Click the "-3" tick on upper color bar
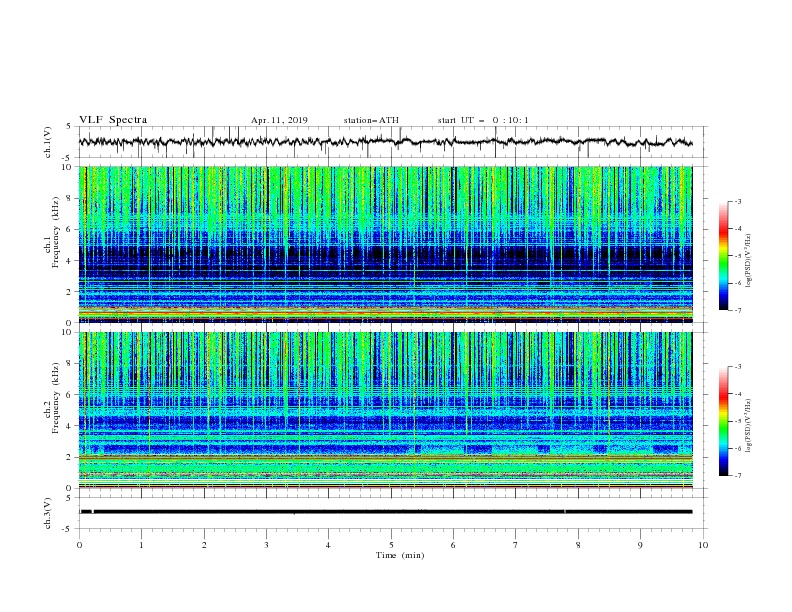792x612 pixels. (737, 201)
